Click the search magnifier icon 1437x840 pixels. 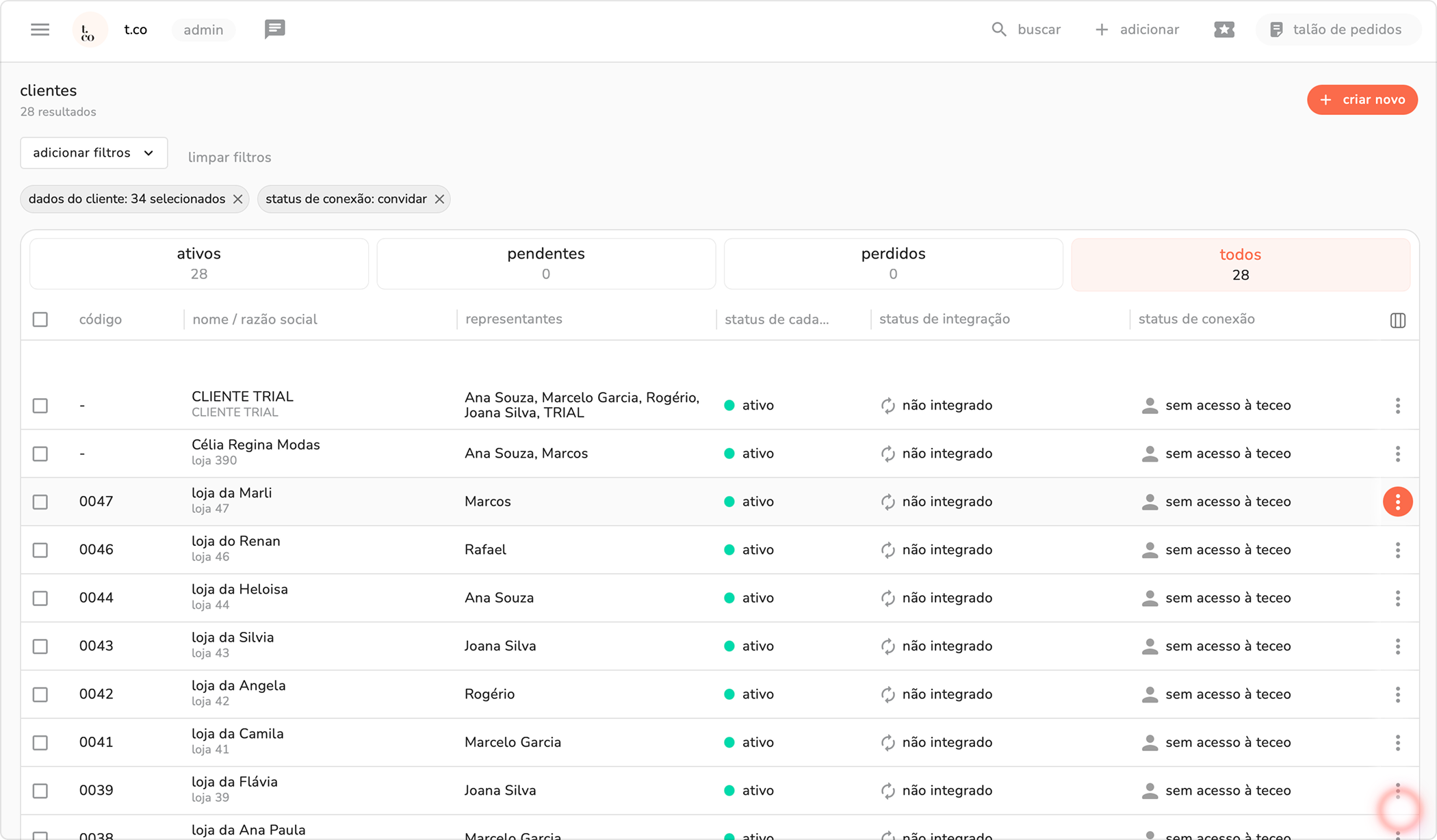click(999, 29)
